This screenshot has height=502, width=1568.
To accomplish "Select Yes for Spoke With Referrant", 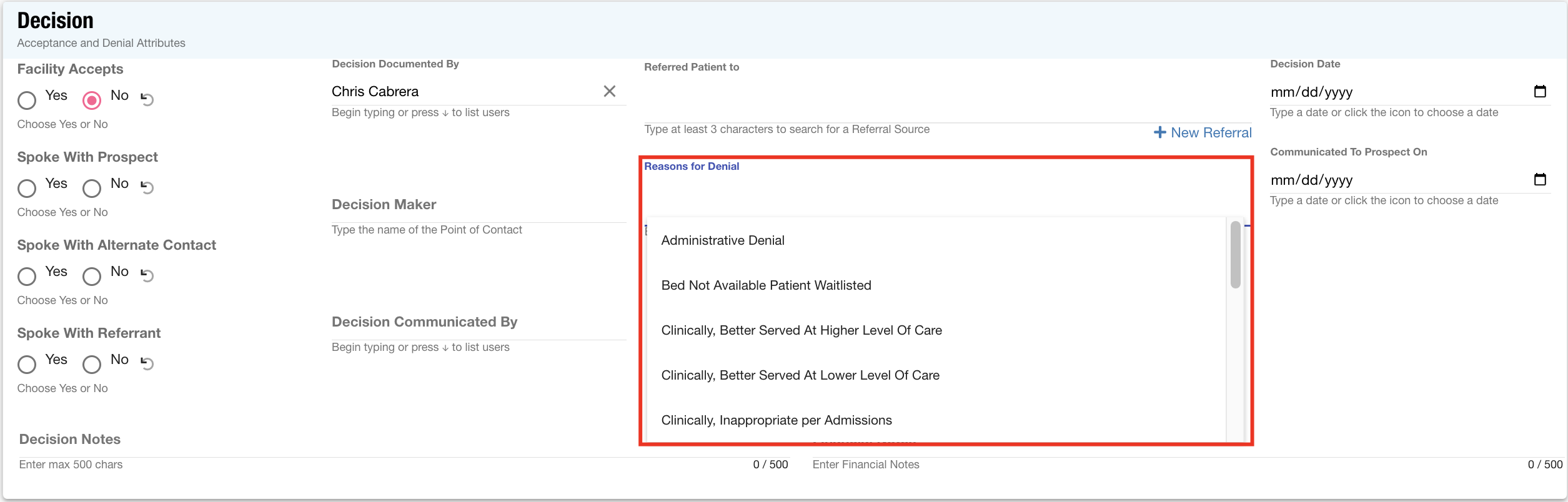I will point(27,364).
